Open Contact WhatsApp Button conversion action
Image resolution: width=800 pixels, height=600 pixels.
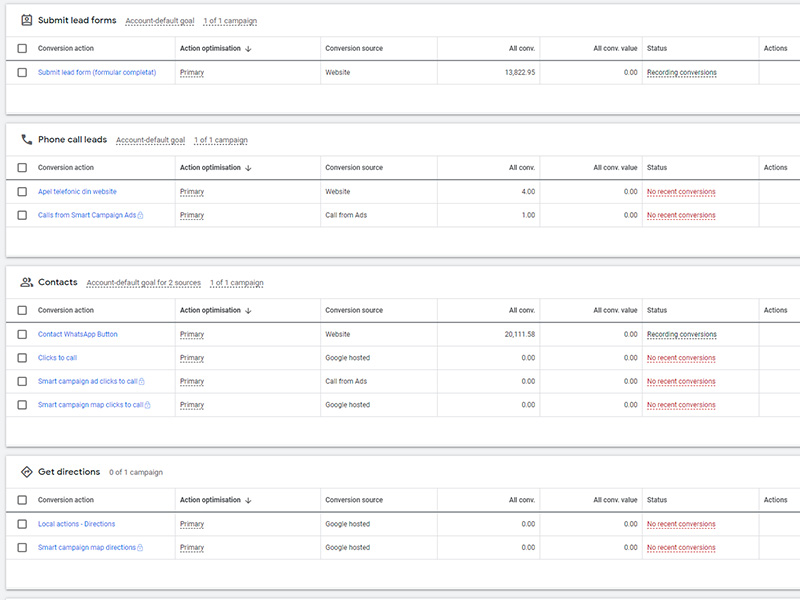pos(78,334)
